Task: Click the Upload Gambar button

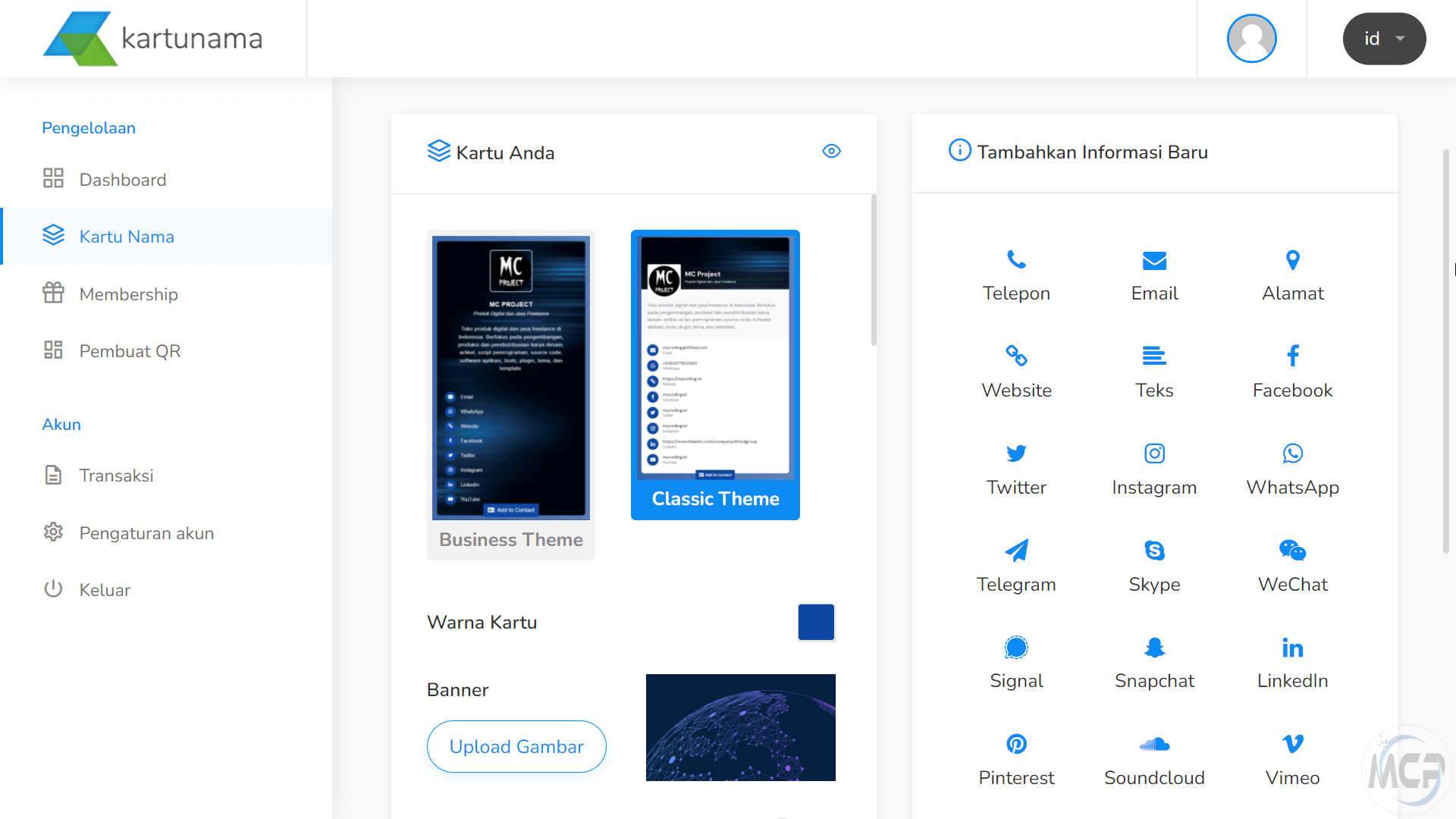Action: 516,746
